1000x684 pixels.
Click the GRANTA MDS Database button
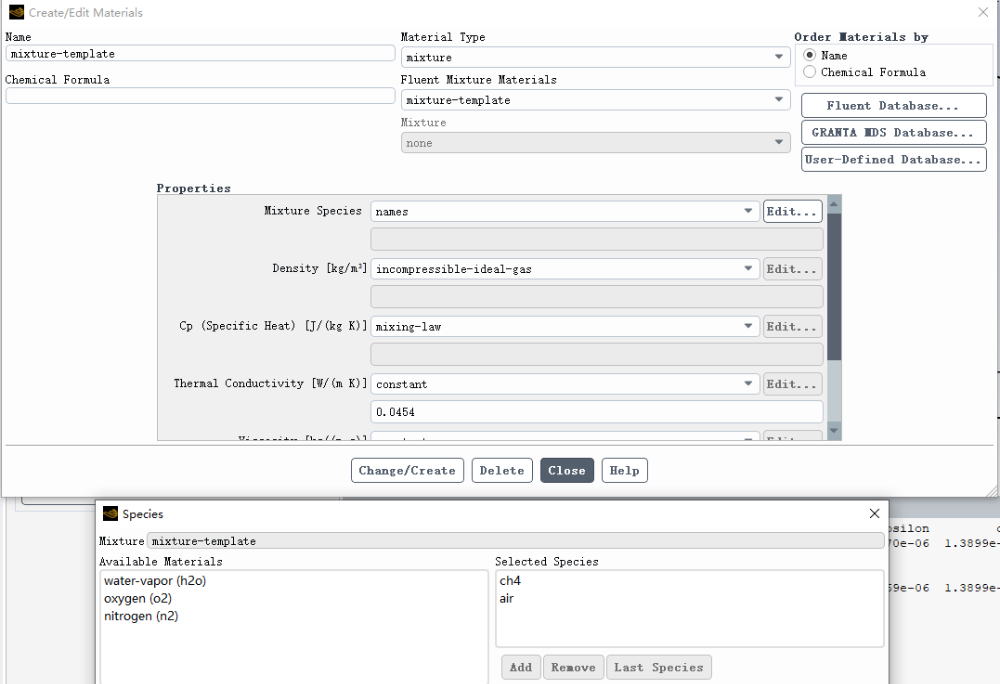click(893, 133)
